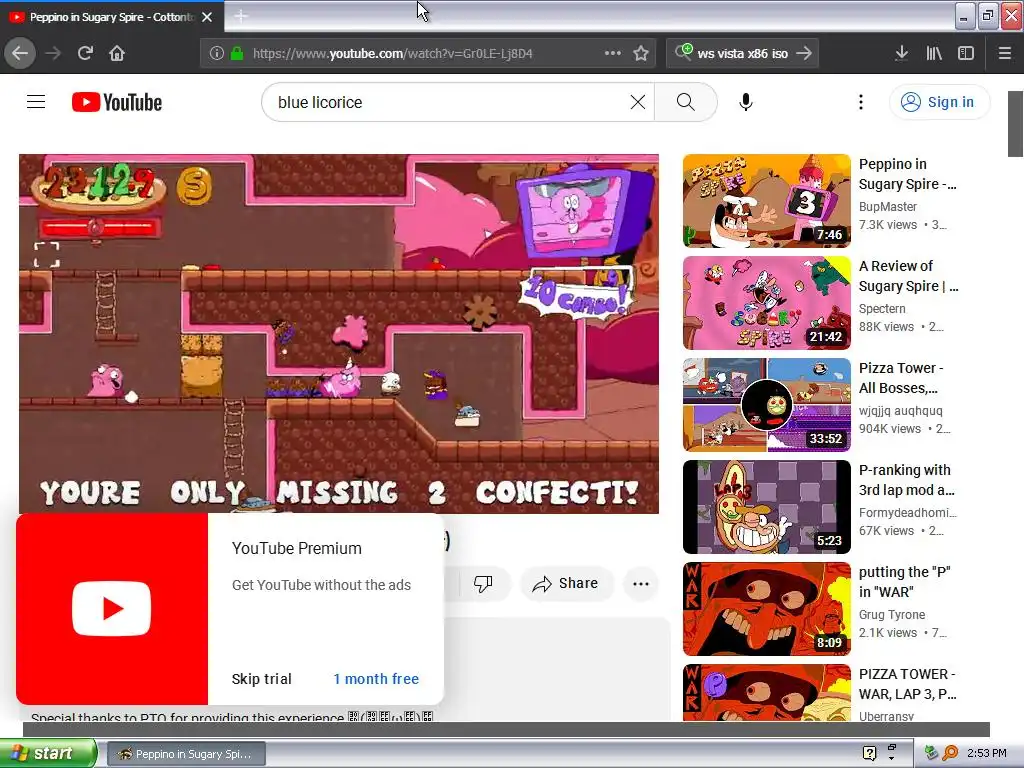Open YouTube settings three-dot menu
This screenshot has width=1024, height=768.
[x=861, y=102]
